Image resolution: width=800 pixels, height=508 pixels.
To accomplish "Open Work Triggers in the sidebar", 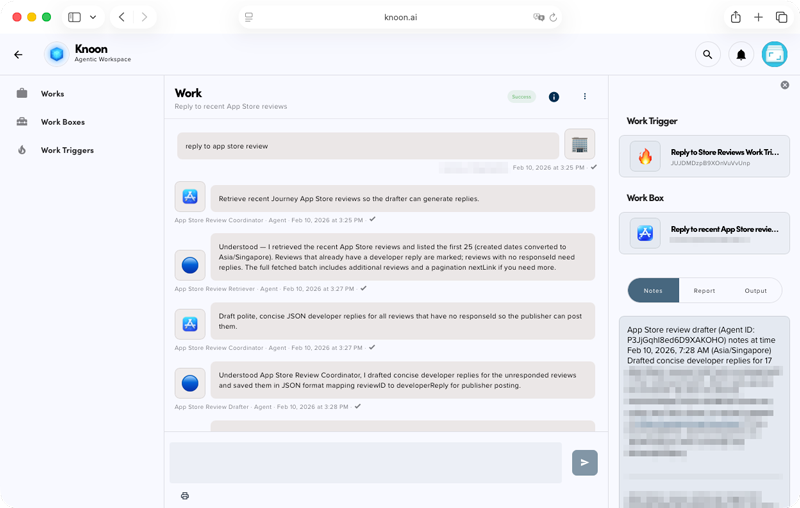I will pyautogui.click(x=67, y=150).
